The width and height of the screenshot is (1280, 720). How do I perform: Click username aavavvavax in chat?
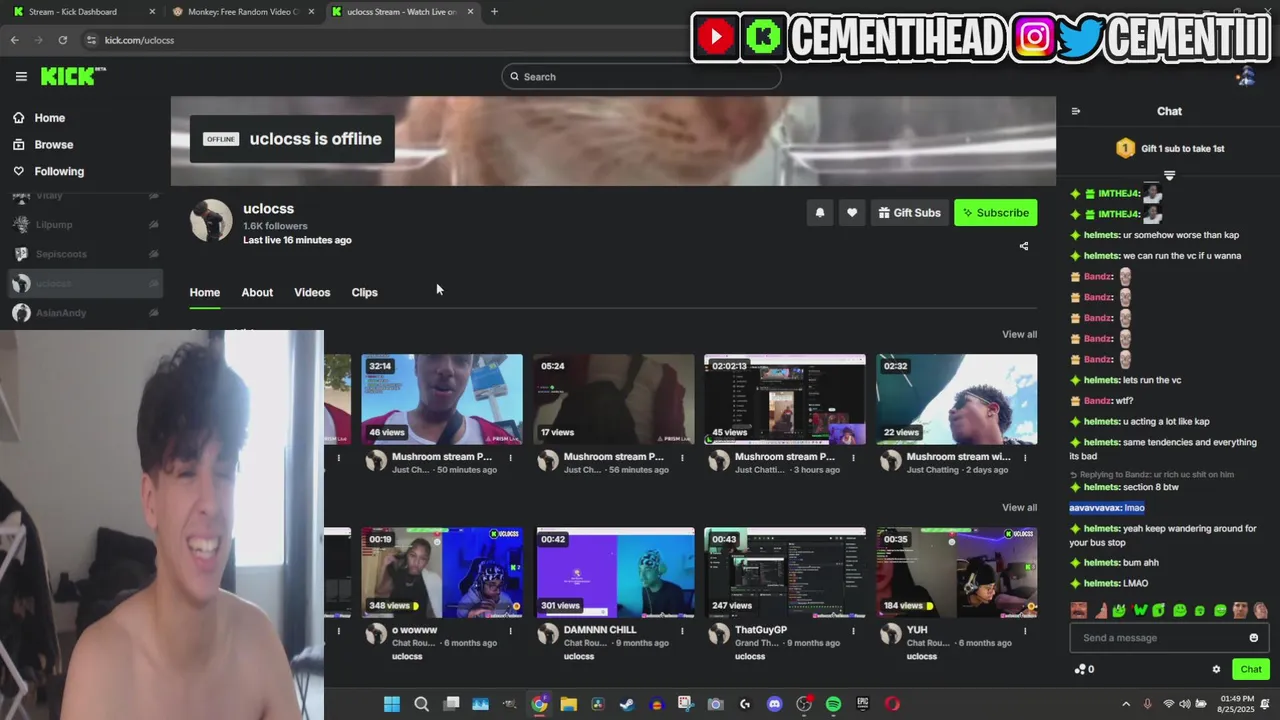click(1094, 508)
